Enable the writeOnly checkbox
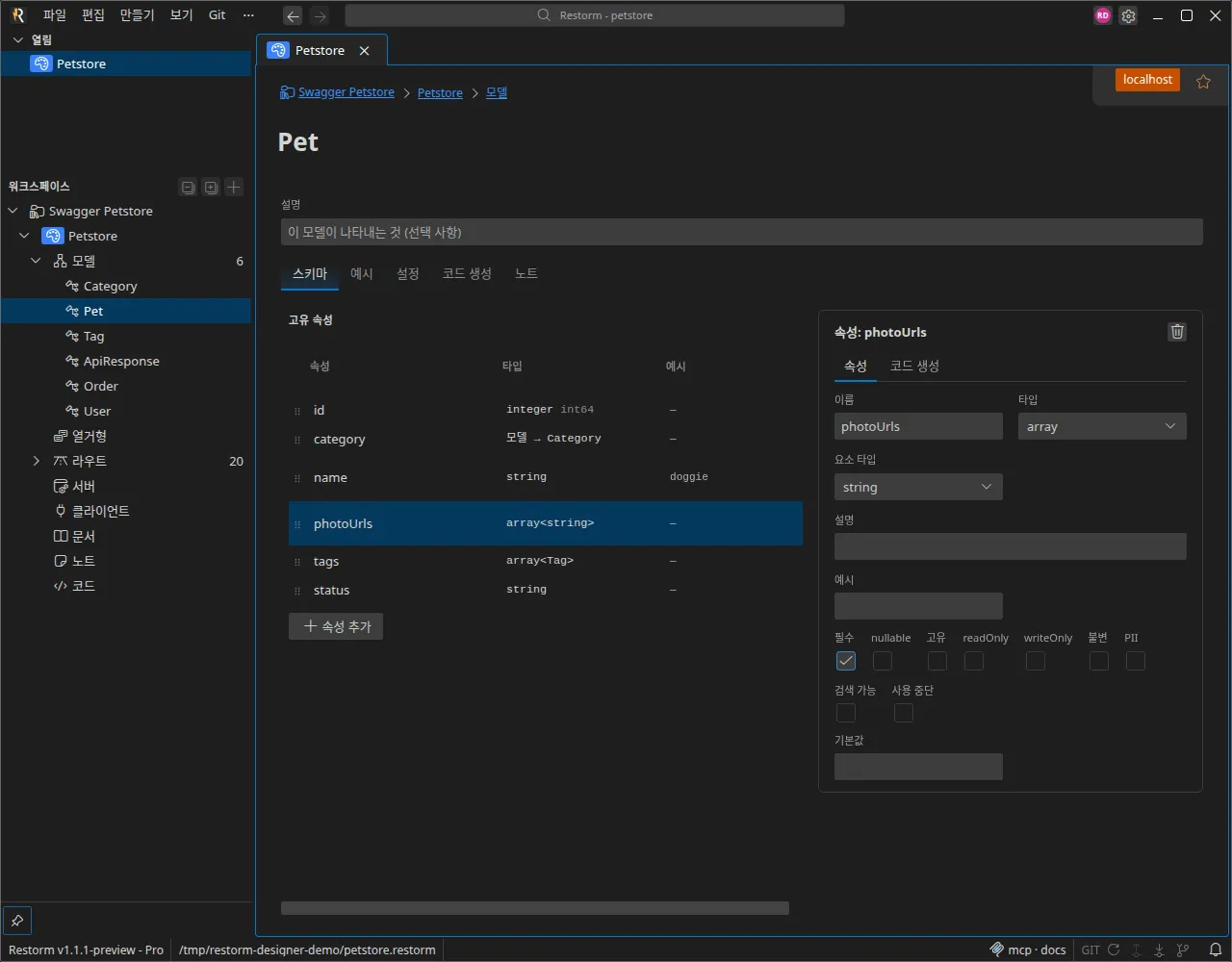The image size is (1232, 962). (1036, 661)
